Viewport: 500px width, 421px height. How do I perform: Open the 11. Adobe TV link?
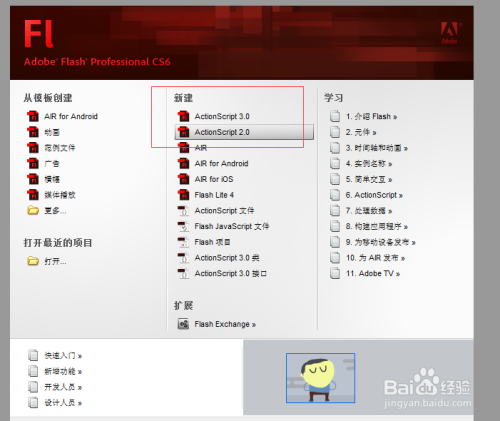tap(373, 273)
